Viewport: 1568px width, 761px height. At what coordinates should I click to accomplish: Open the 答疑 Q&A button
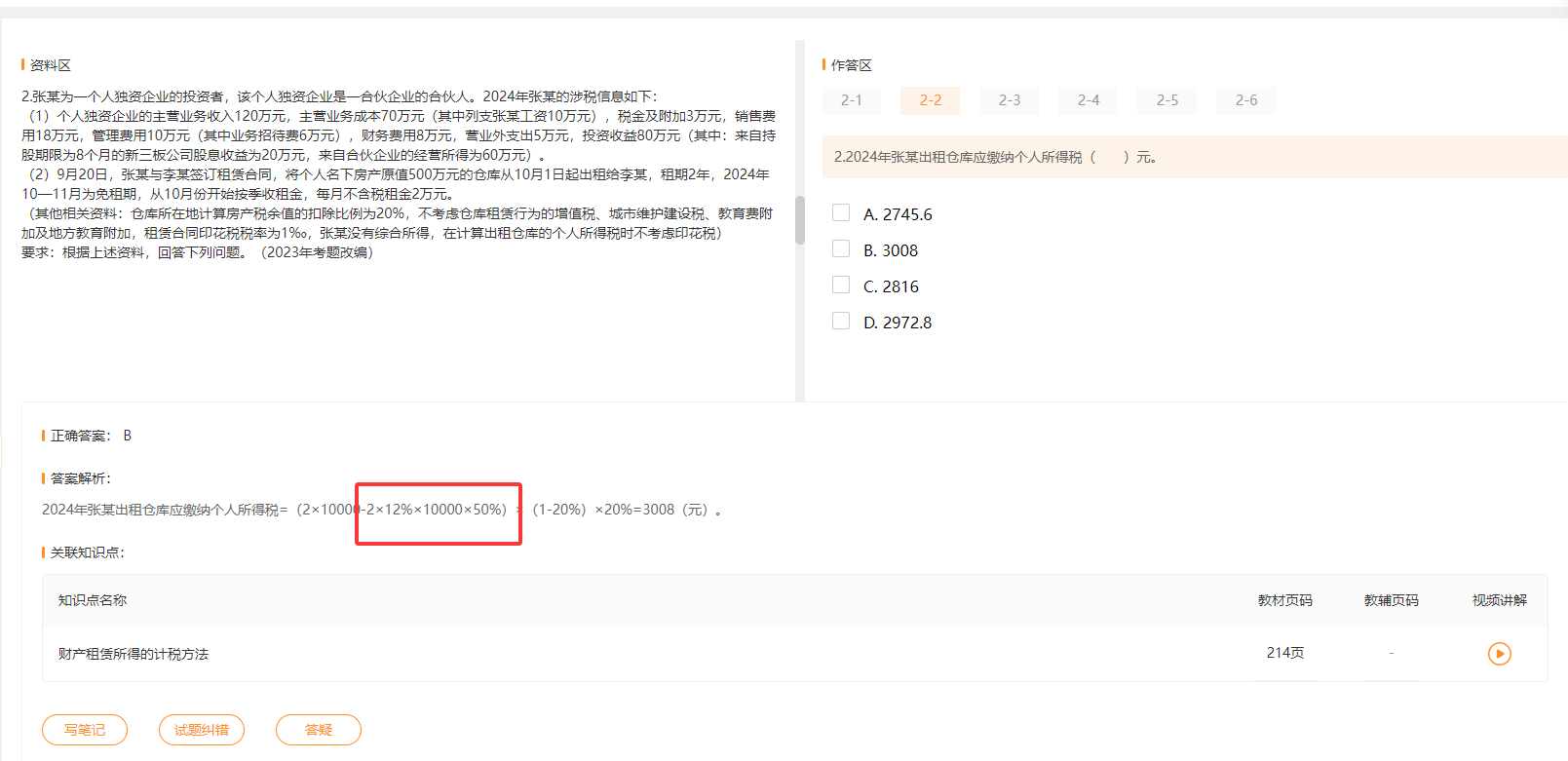pos(319,730)
